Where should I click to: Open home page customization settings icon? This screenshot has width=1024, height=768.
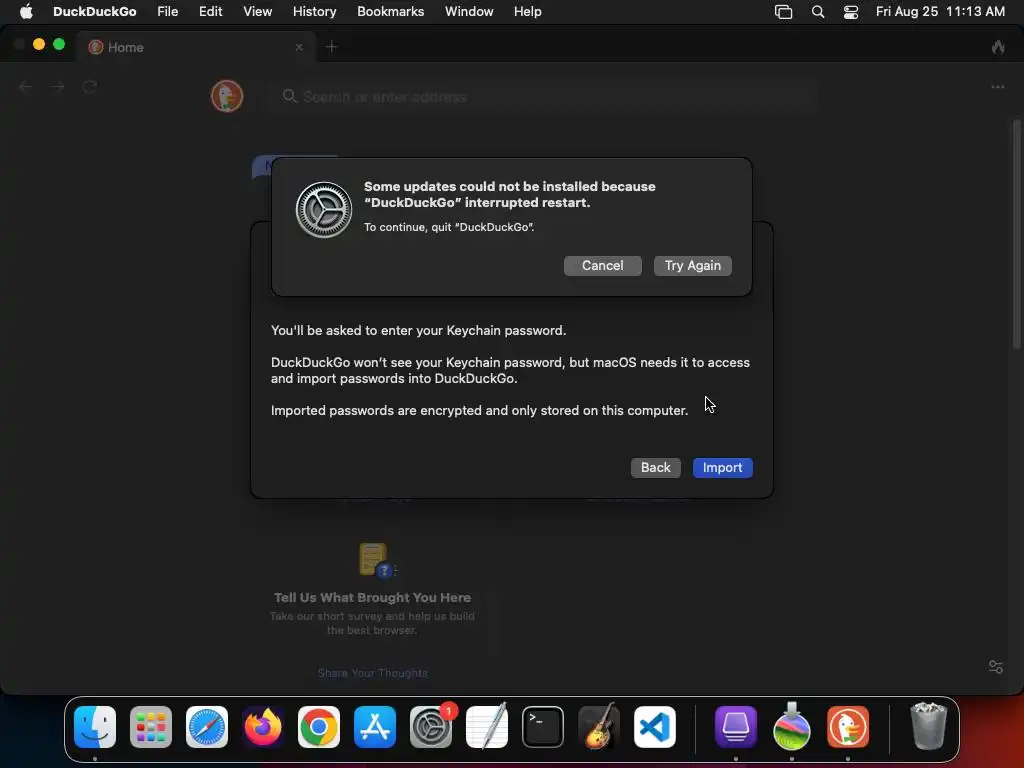click(x=995, y=667)
